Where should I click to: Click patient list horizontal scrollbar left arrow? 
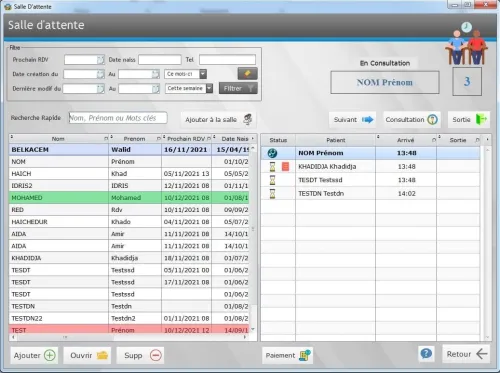(13, 337)
